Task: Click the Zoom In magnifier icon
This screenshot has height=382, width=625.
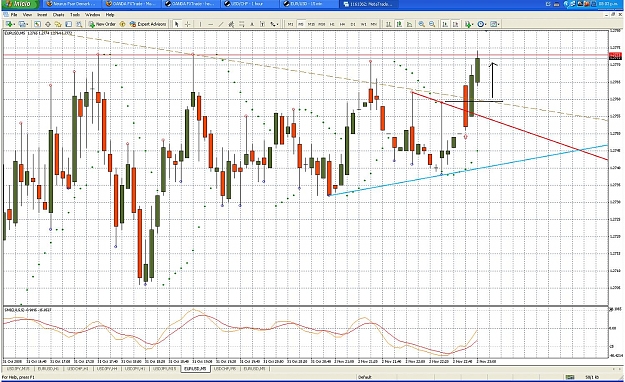Action: [421, 24]
